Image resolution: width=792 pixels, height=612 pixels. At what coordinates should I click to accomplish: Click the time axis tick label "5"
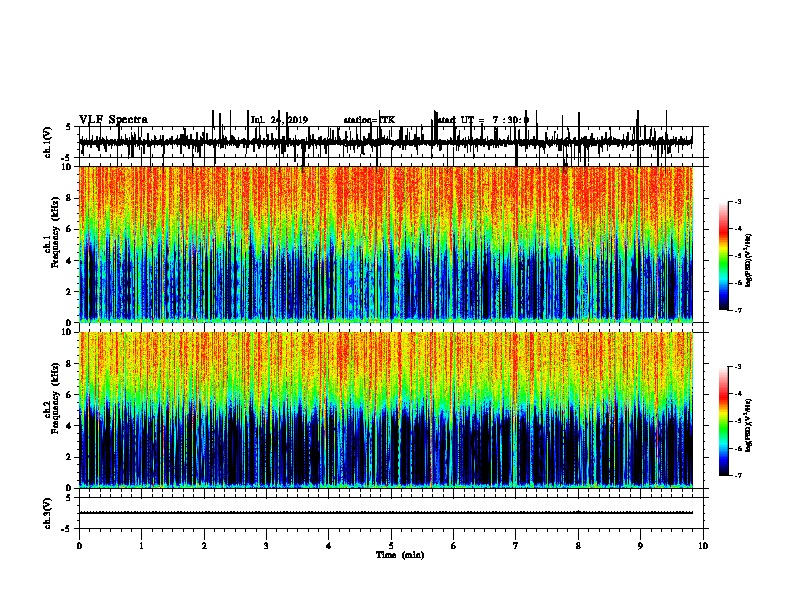[x=391, y=546]
